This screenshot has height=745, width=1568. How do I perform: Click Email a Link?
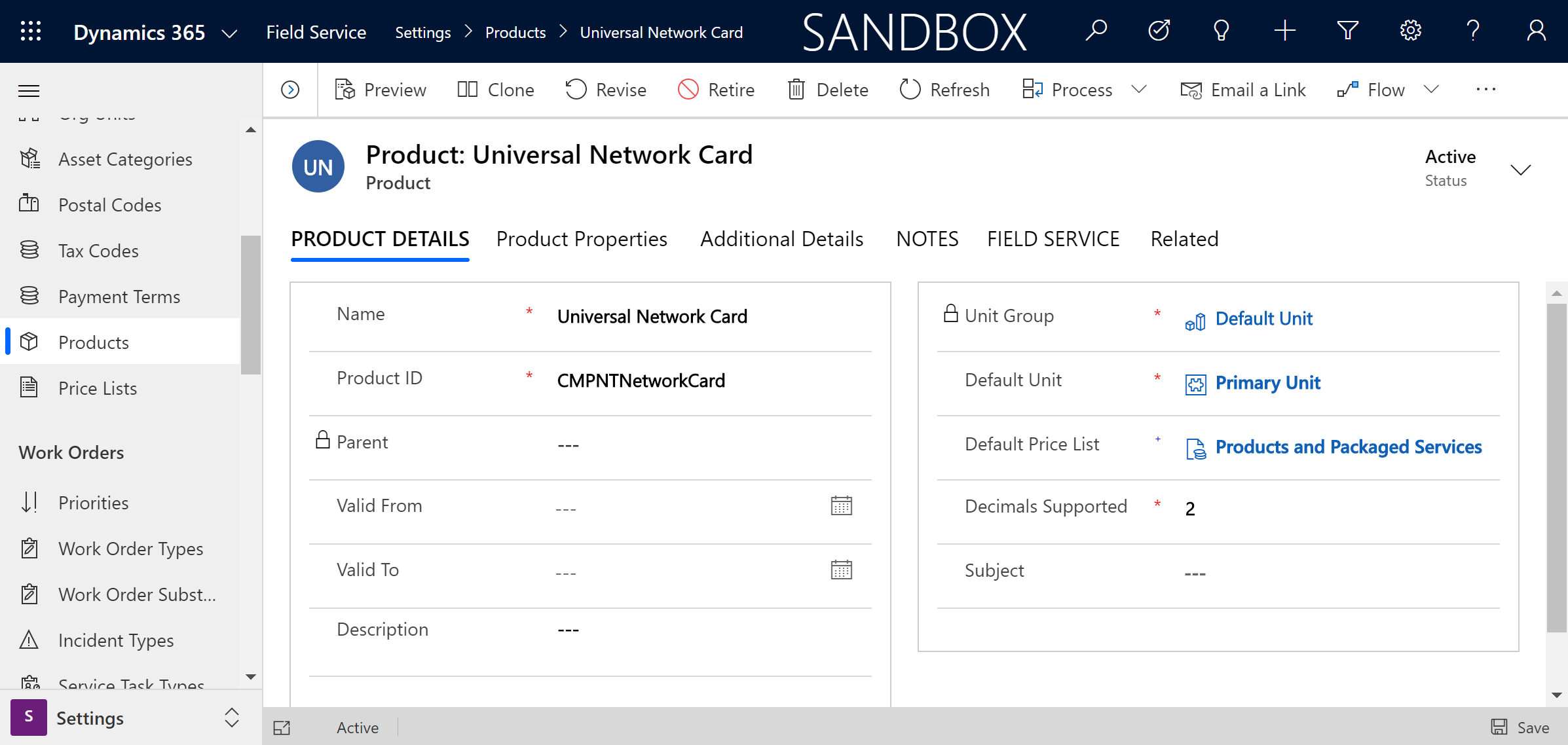1243,90
